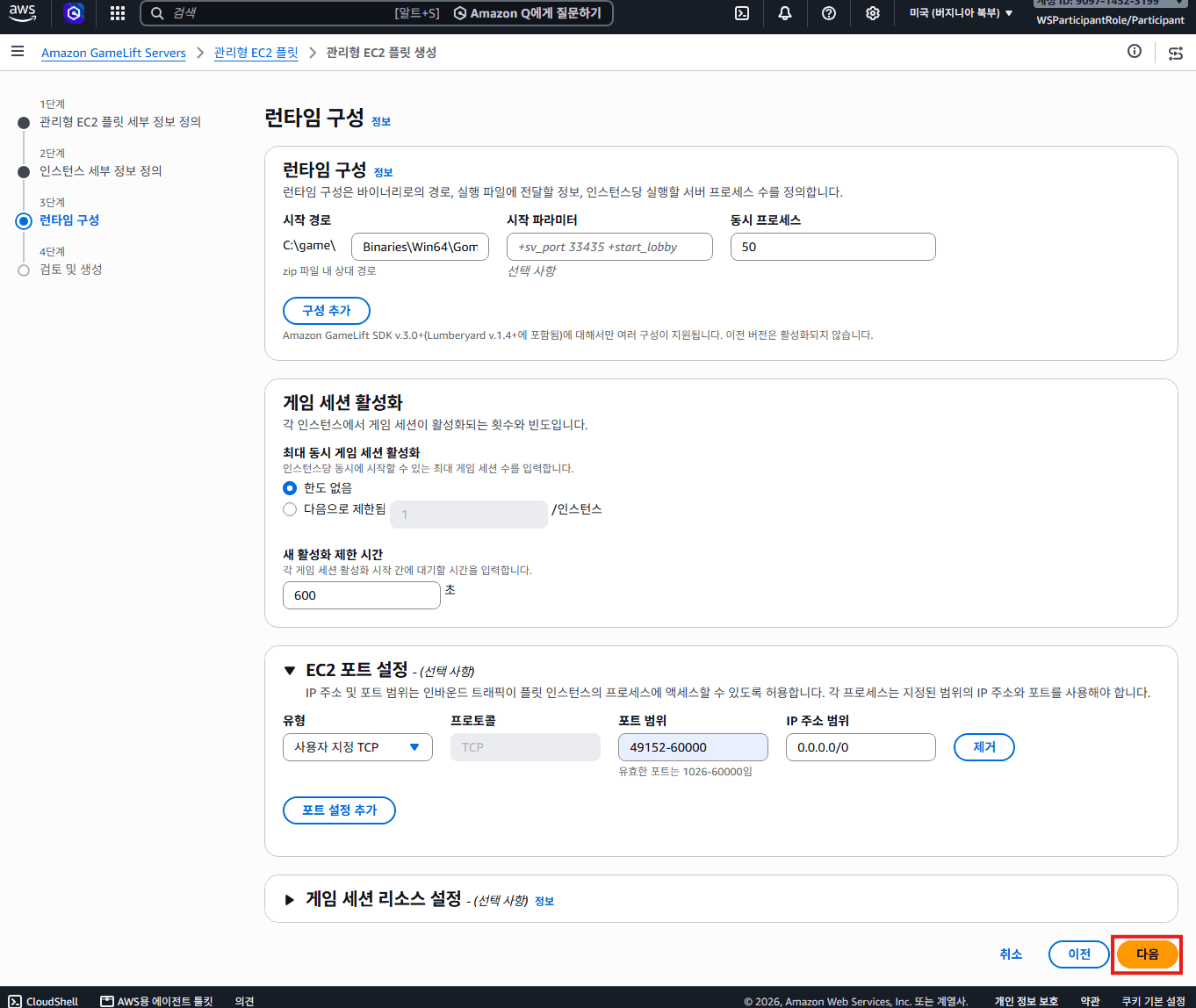
Task: Open the notifications bell
Action: 785,13
